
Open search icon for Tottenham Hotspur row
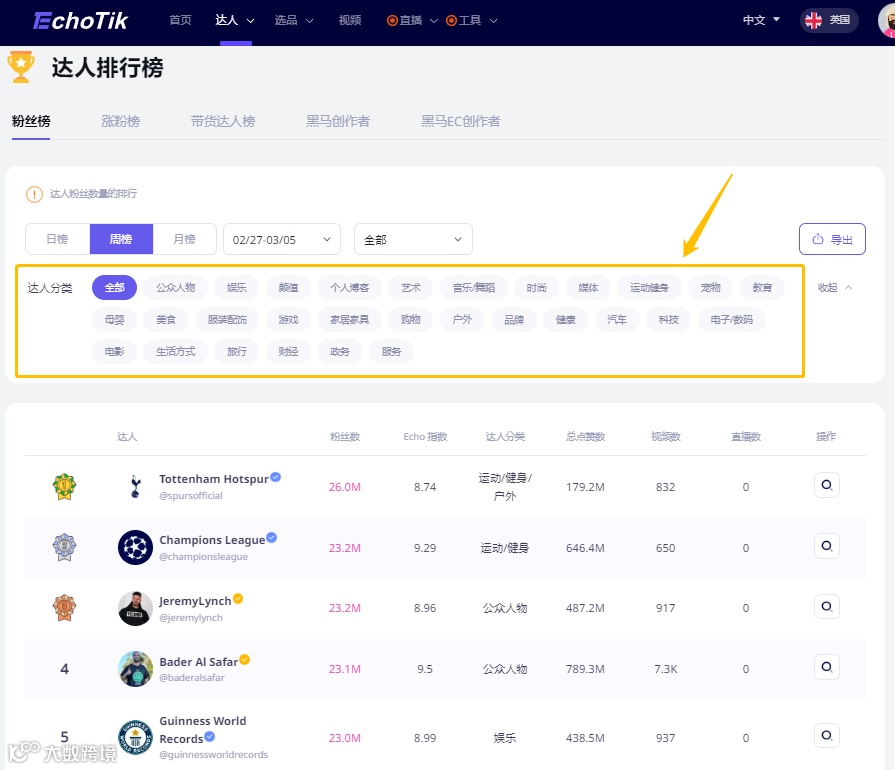pyautogui.click(x=827, y=485)
